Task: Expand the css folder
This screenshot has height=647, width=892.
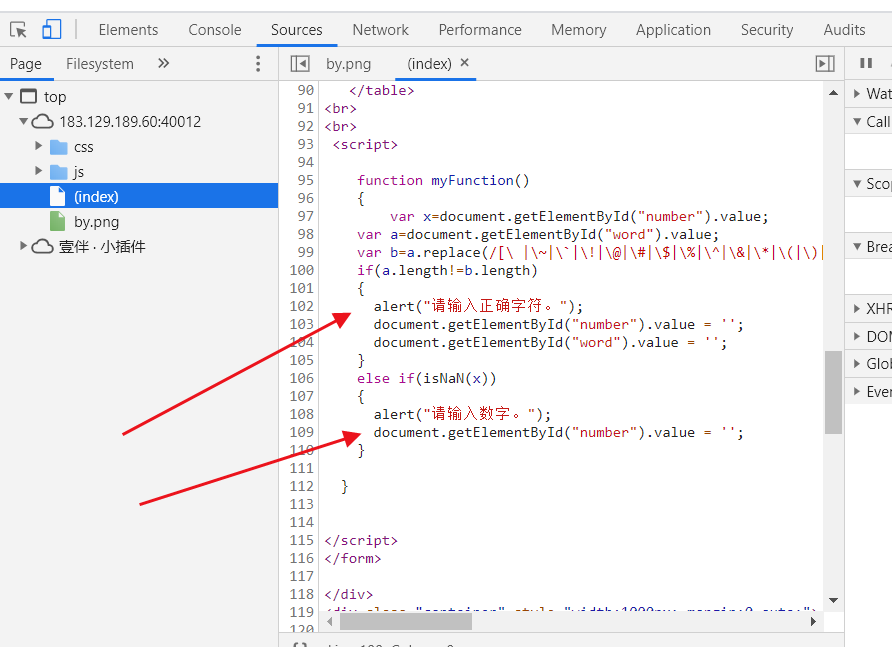Action: pos(39,146)
